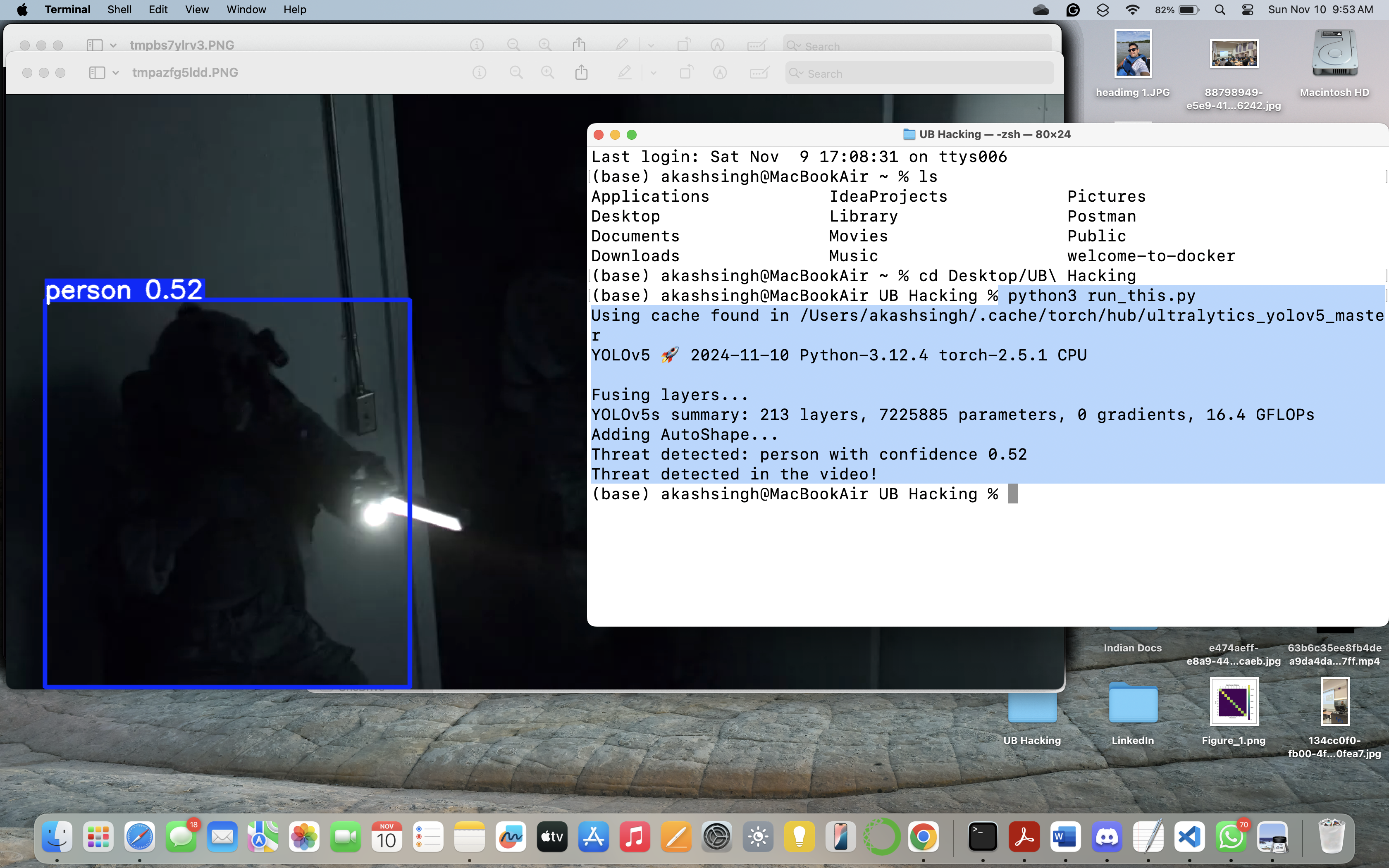Open the search options dropdown in tmpazfg5ldd.PNG search field

point(797,74)
